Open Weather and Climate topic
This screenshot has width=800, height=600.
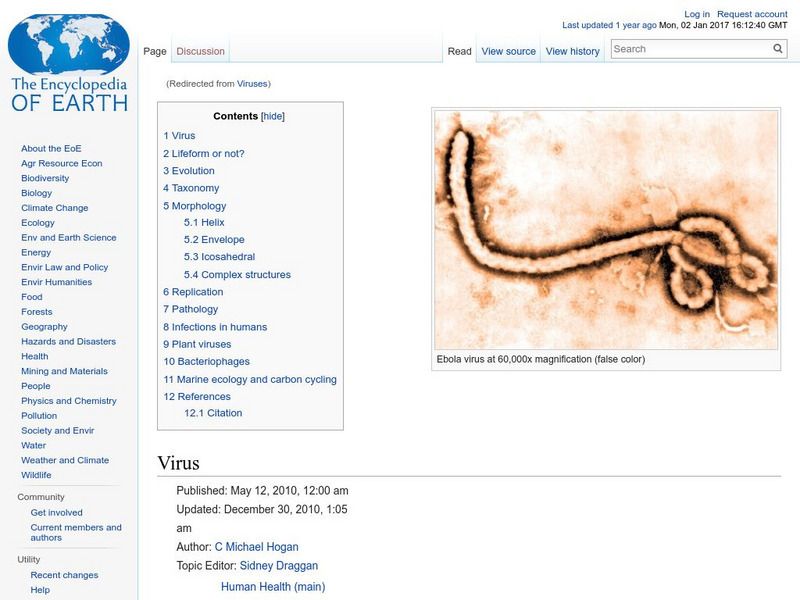click(65, 460)
